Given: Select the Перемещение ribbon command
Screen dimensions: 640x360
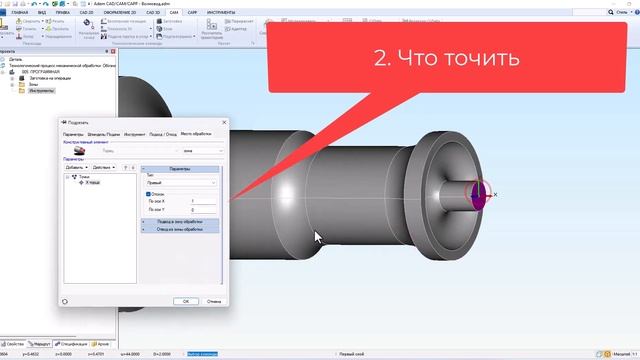Looking at the screenshot, I should click(58, 36).
